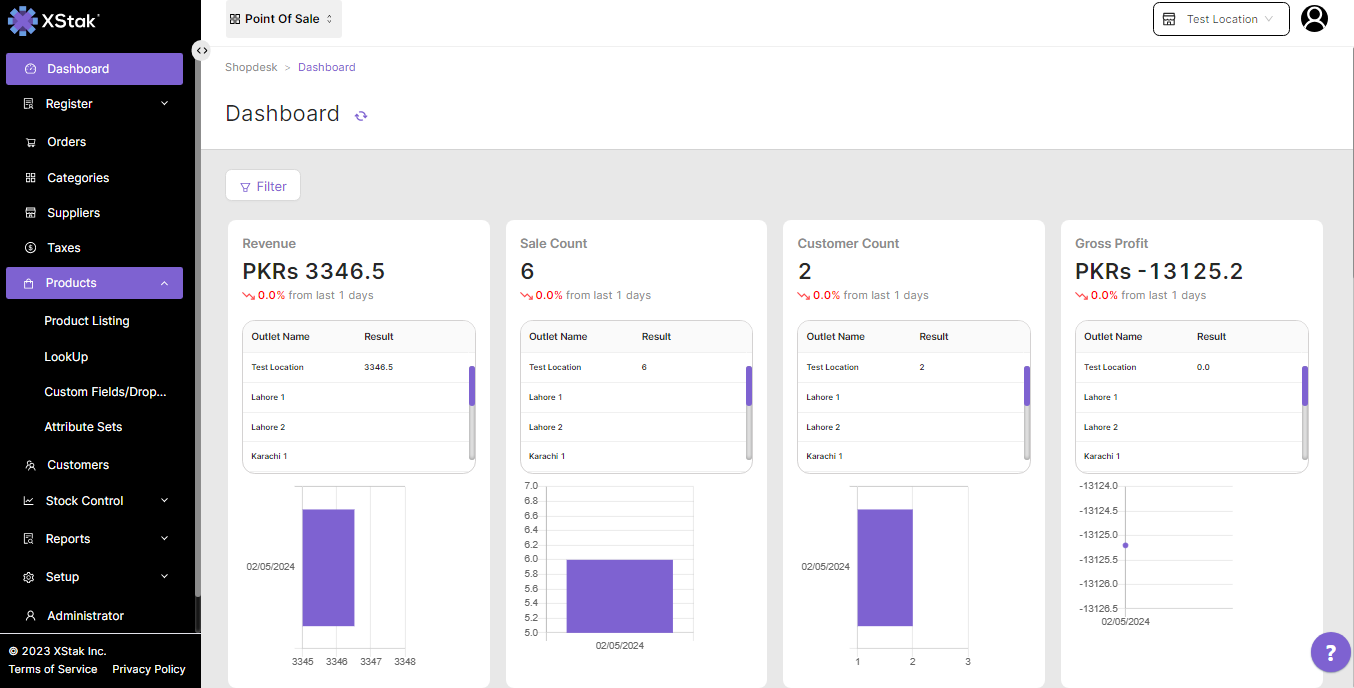Screen dimensions: 1354x688
Task: Click the Shopdesk breadcrumb link
Action: pyautogui.click(x=250, y=67)
